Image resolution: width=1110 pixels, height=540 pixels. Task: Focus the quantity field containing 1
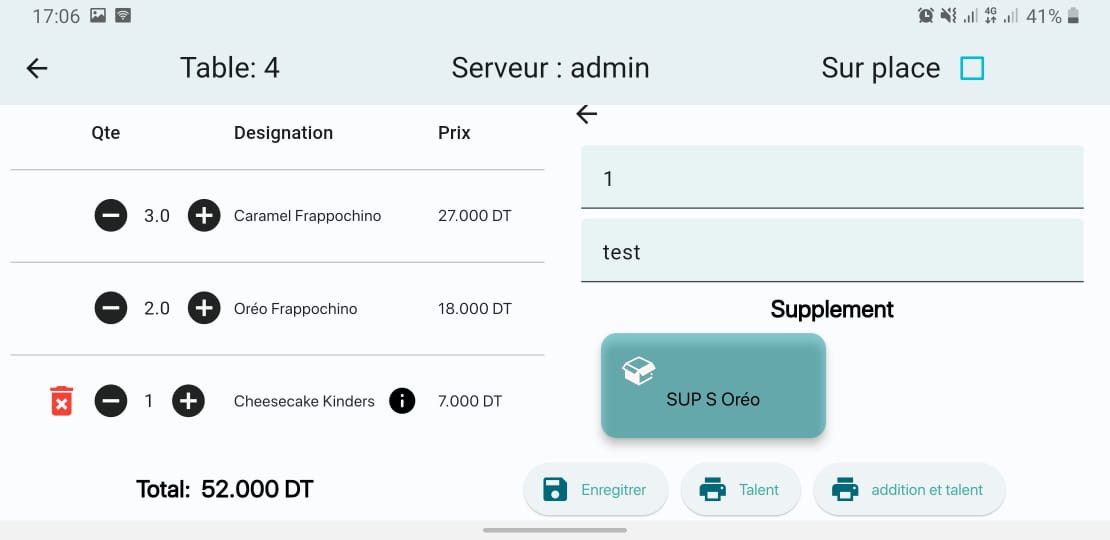pyautogui.click(x=832, y=178)
